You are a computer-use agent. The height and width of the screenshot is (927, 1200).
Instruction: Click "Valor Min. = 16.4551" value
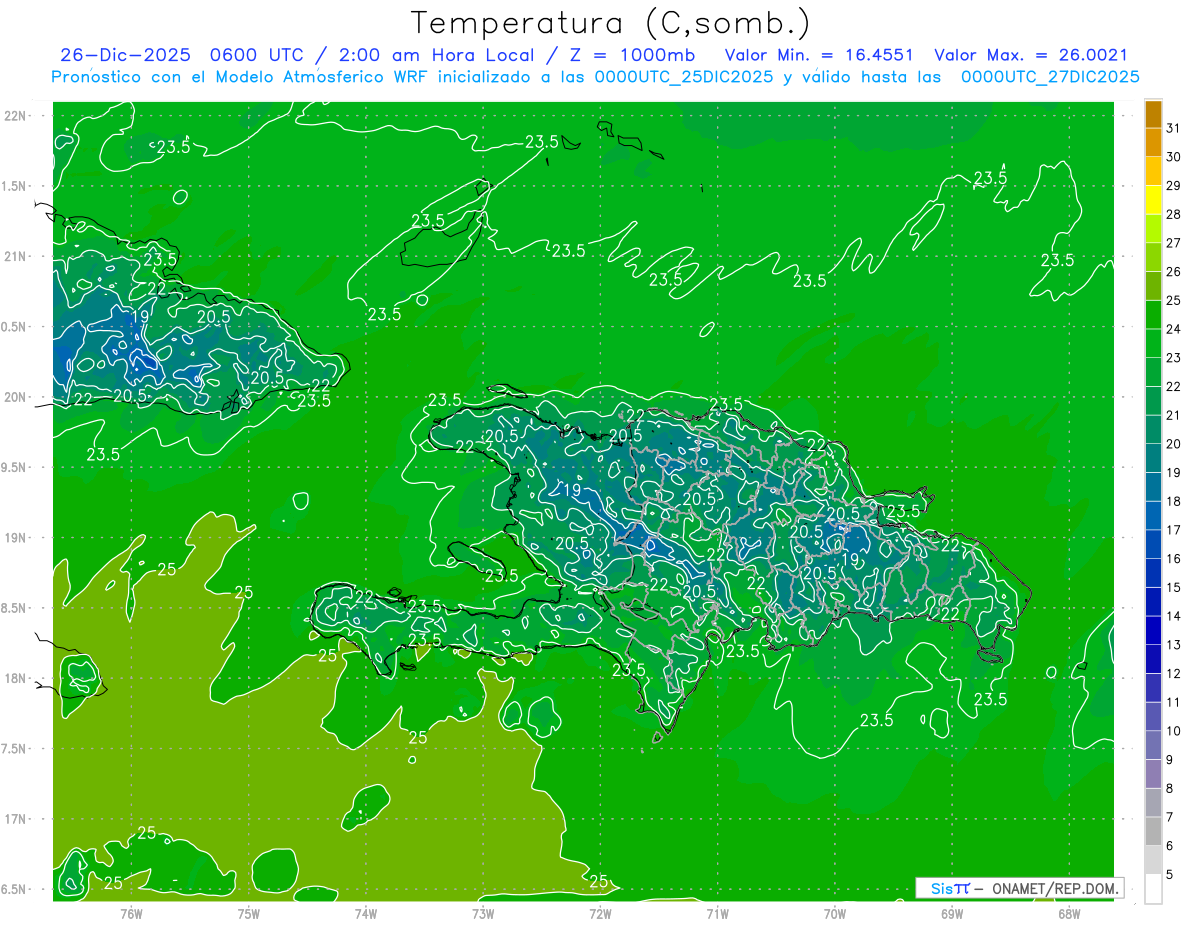[819, 55]
